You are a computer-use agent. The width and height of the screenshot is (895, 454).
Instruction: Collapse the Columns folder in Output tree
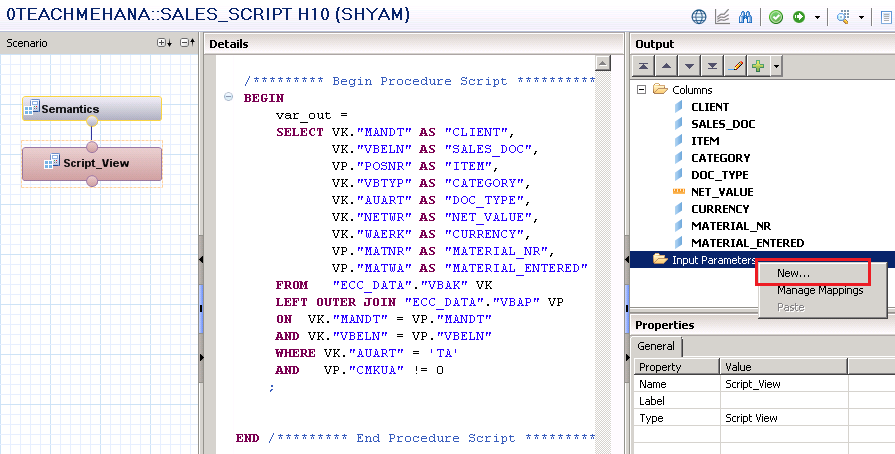coord(640,90)
